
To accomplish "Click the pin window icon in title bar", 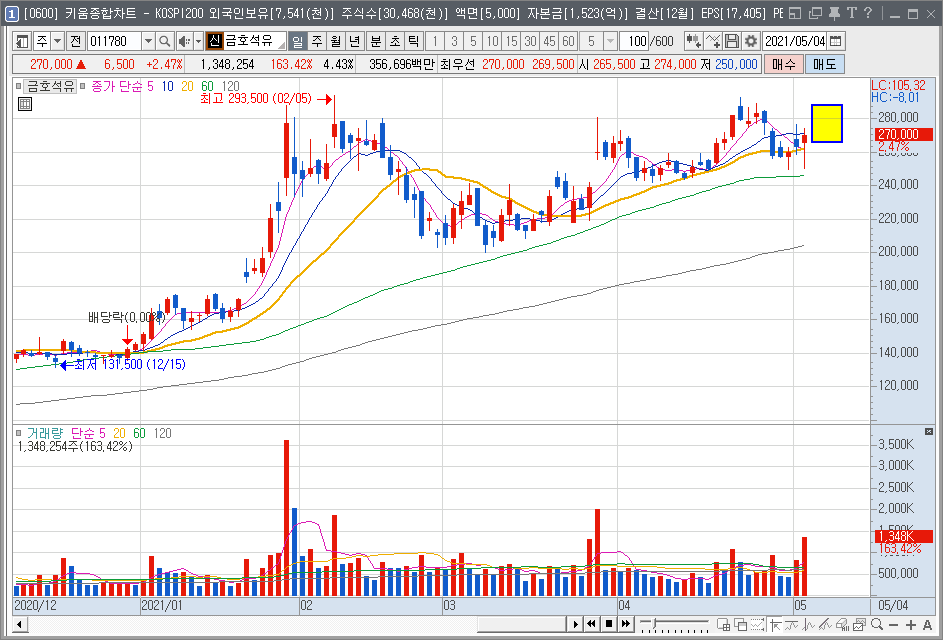I will (834, 13).
